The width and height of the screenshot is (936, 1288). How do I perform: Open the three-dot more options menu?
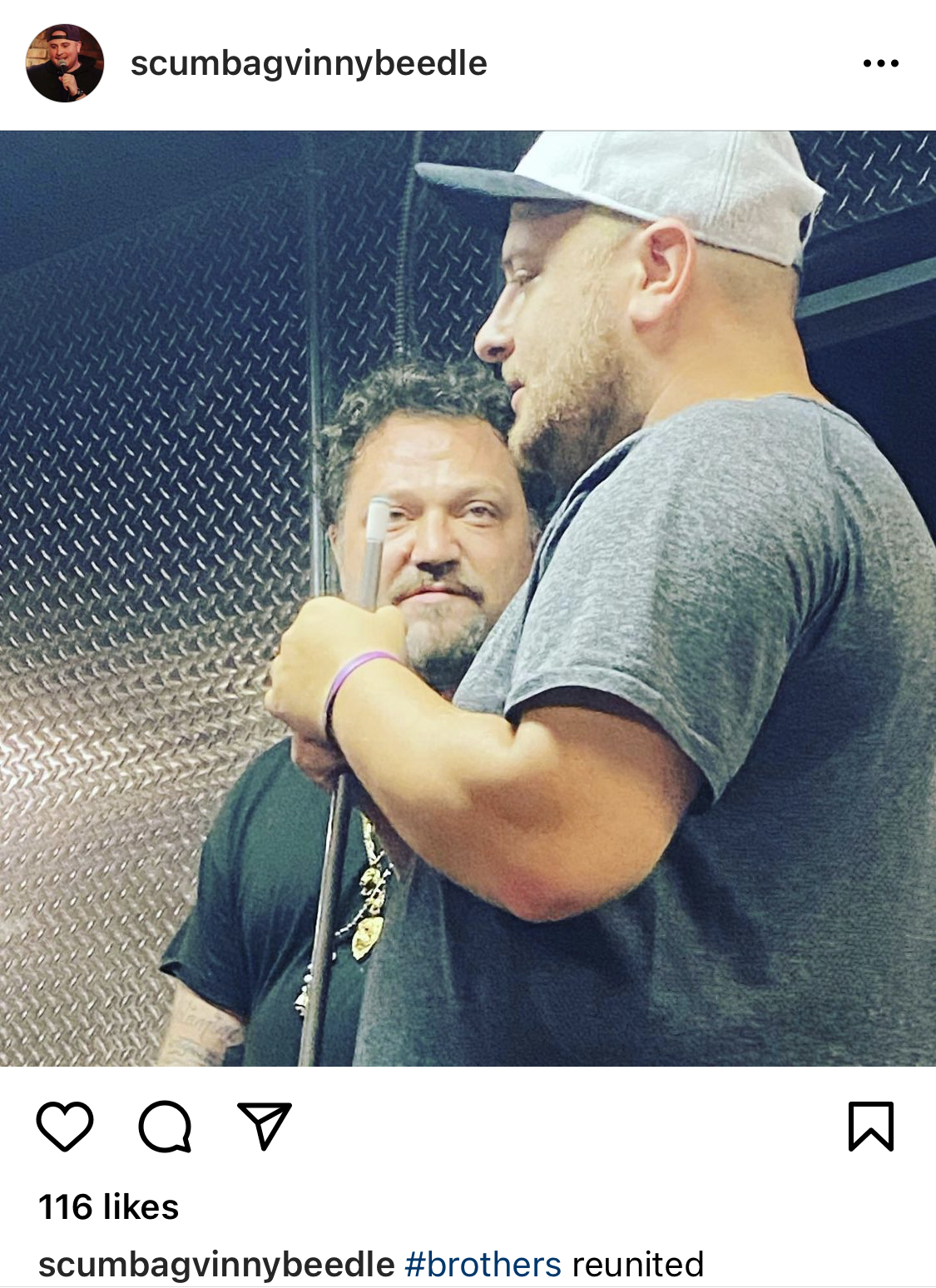click(x=881, y=63)
